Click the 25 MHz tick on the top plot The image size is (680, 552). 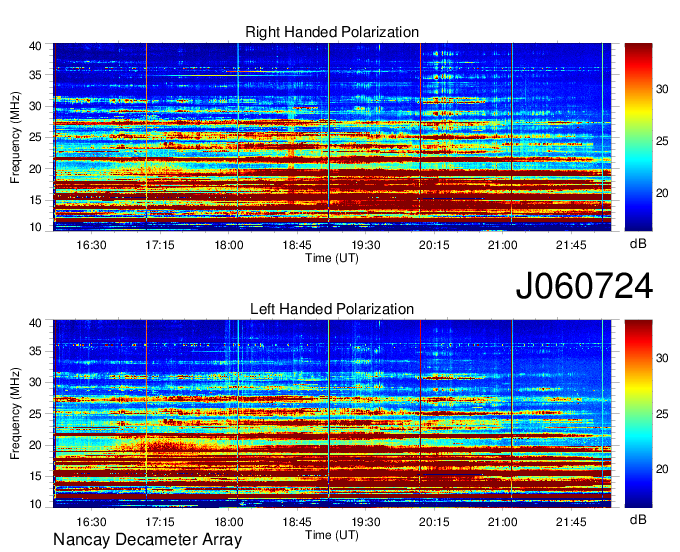36,137
